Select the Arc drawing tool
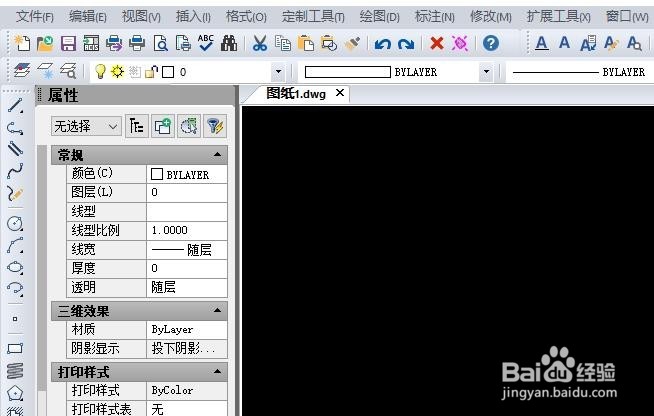654x416 pixels. (15, 246)
